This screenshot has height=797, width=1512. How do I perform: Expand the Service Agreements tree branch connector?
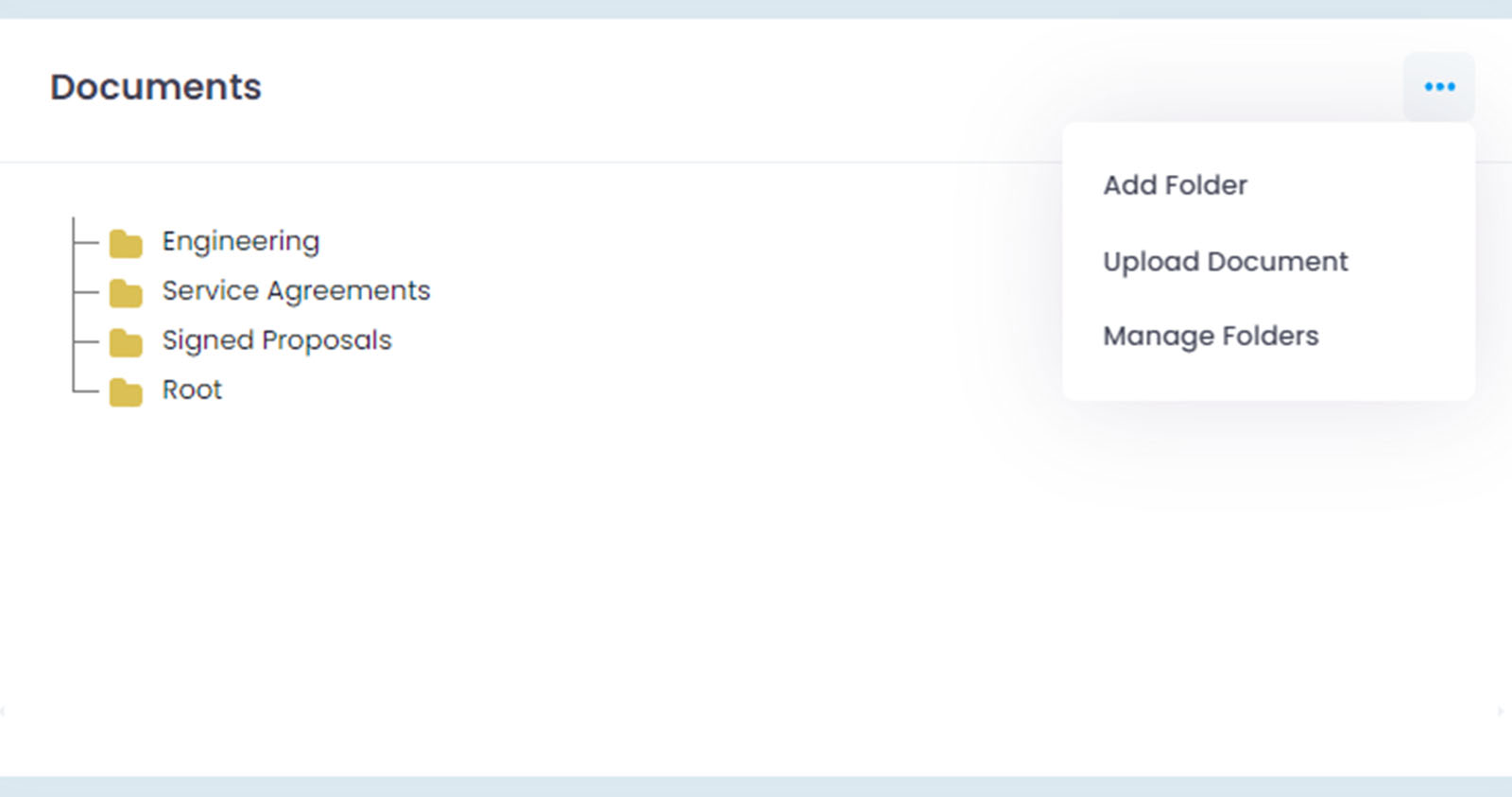(x=86, y=292)
